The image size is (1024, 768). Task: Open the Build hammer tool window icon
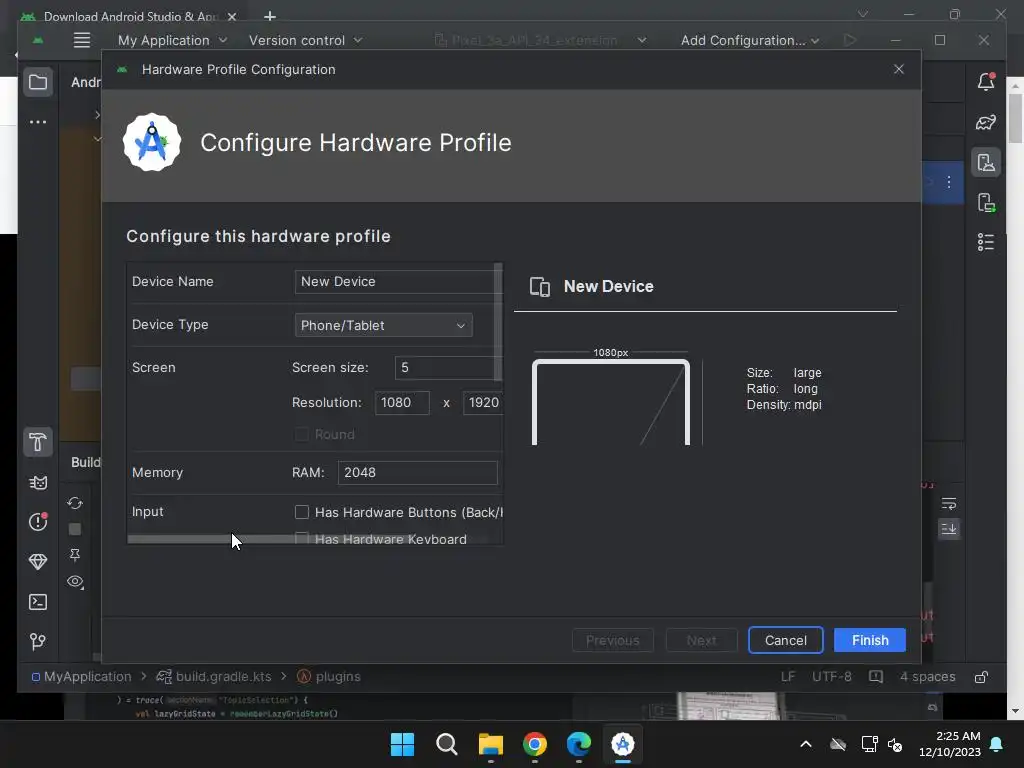(x=38, y=442)
